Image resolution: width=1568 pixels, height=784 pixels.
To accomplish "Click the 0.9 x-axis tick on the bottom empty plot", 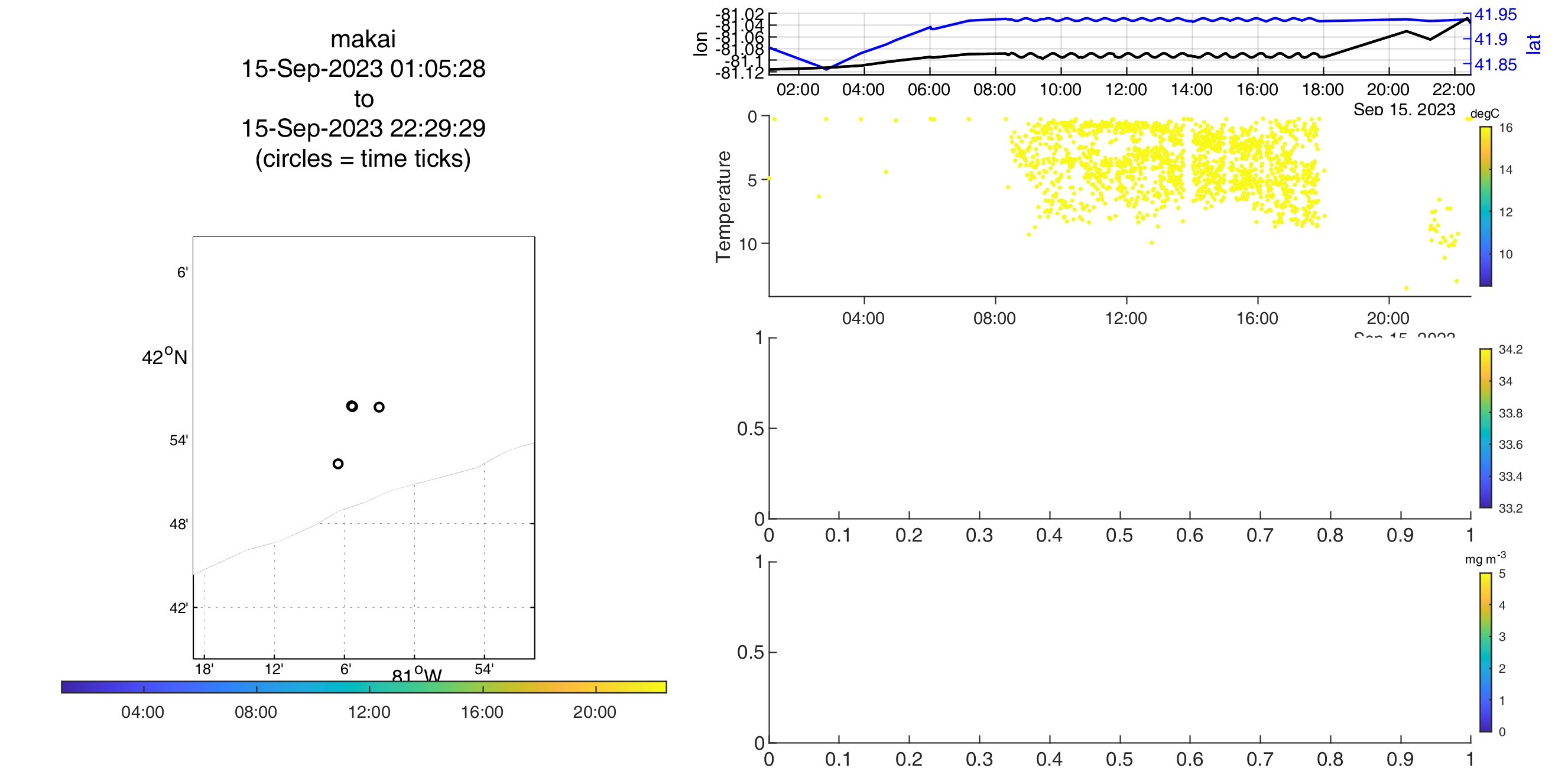I will 1400,760.
